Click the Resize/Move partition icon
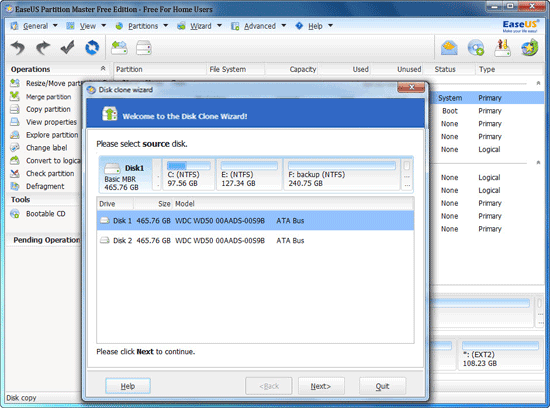 click(x=15, y=83)
